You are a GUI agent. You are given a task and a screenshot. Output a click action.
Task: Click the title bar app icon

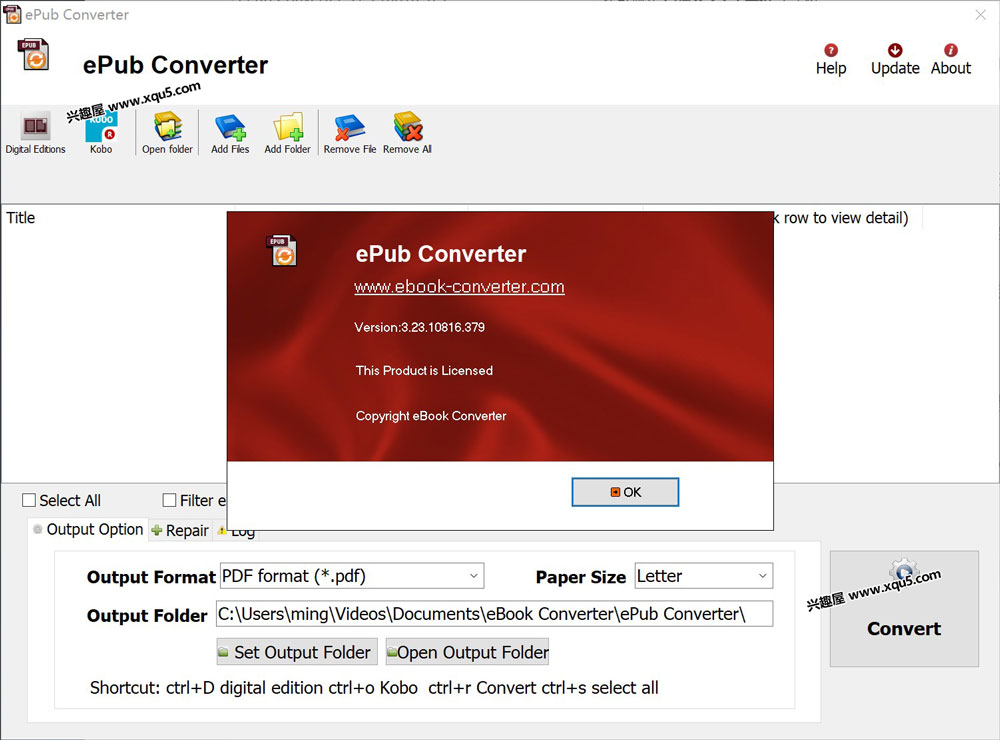[12, 14]
